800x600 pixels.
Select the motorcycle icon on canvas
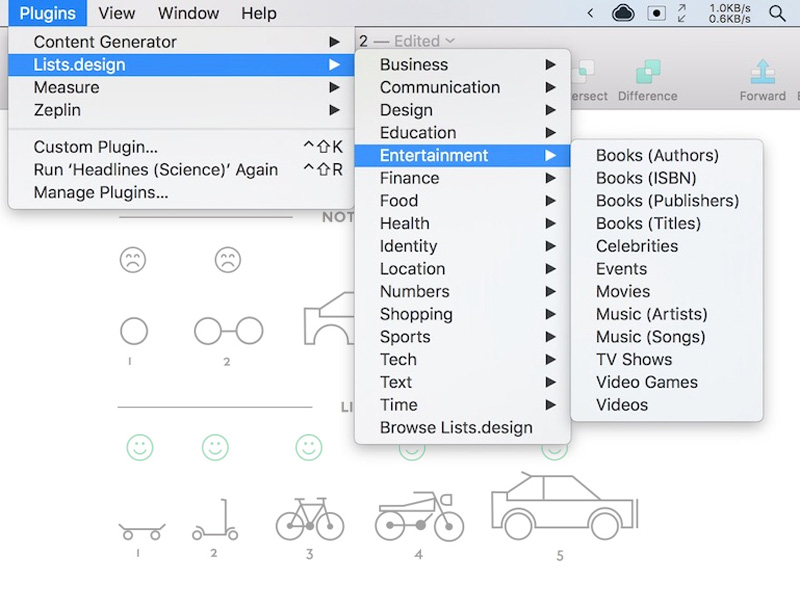419,516
